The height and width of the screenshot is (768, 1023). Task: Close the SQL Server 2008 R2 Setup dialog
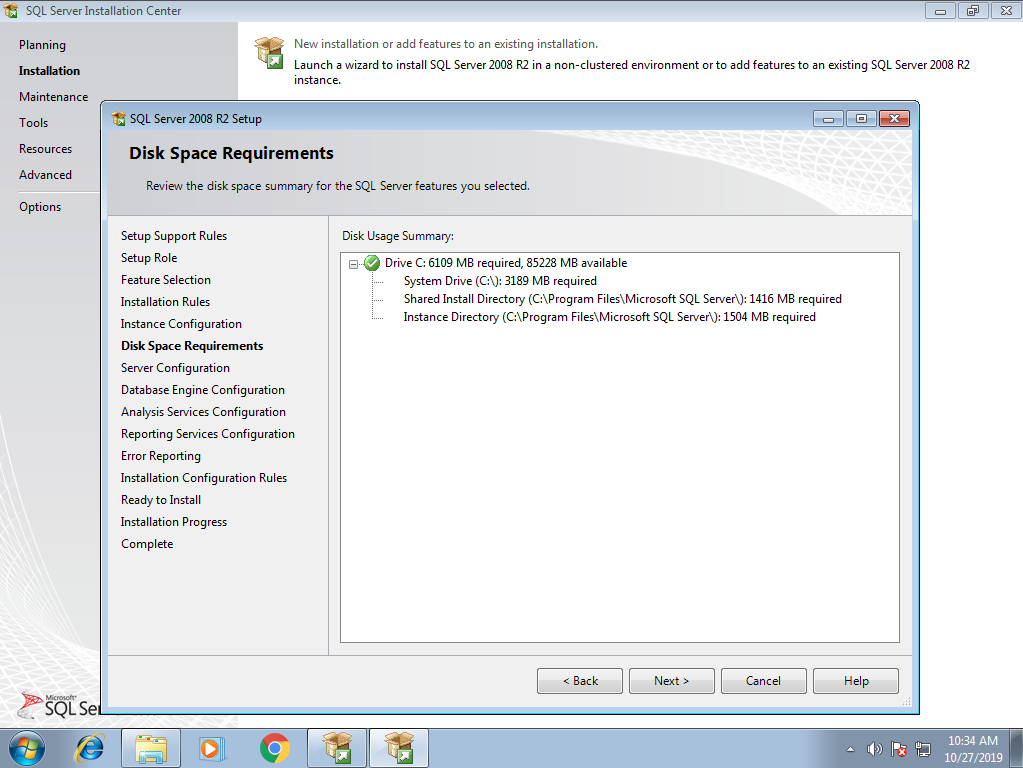tap(894, 119)
